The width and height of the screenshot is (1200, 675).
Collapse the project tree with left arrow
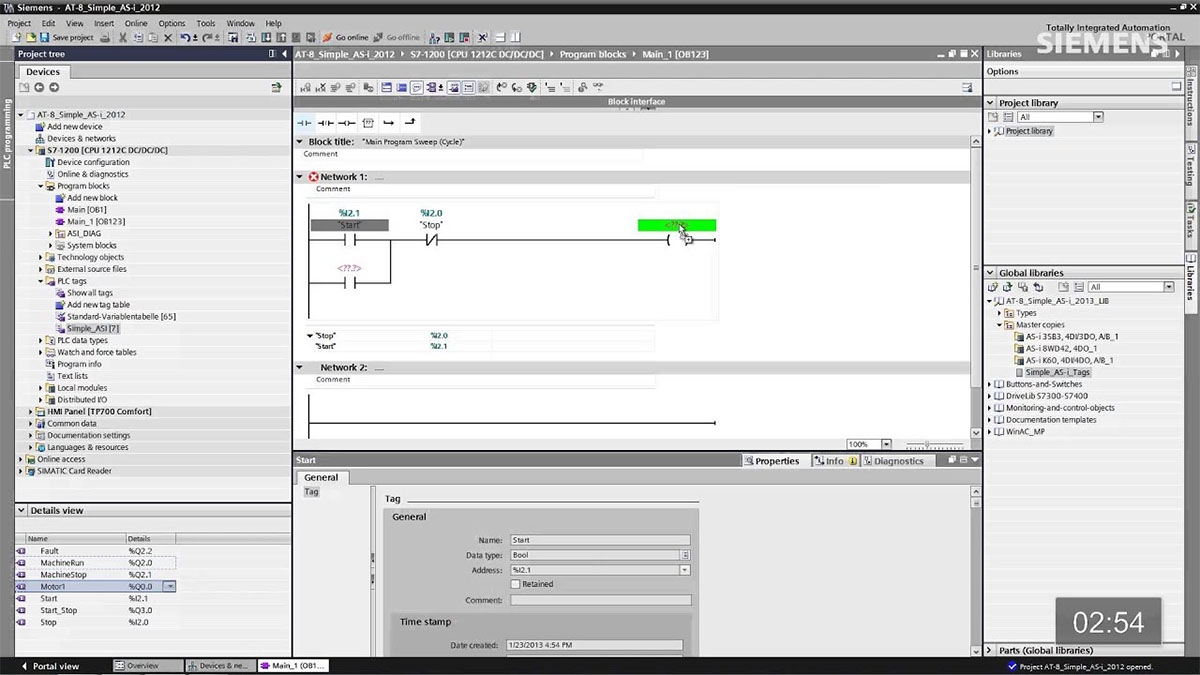click(x=284, y=54)
